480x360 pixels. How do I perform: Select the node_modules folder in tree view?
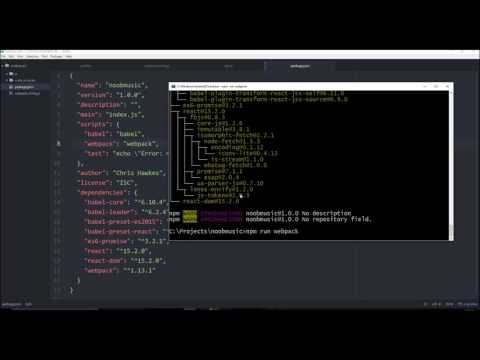(x=25, y=80)
